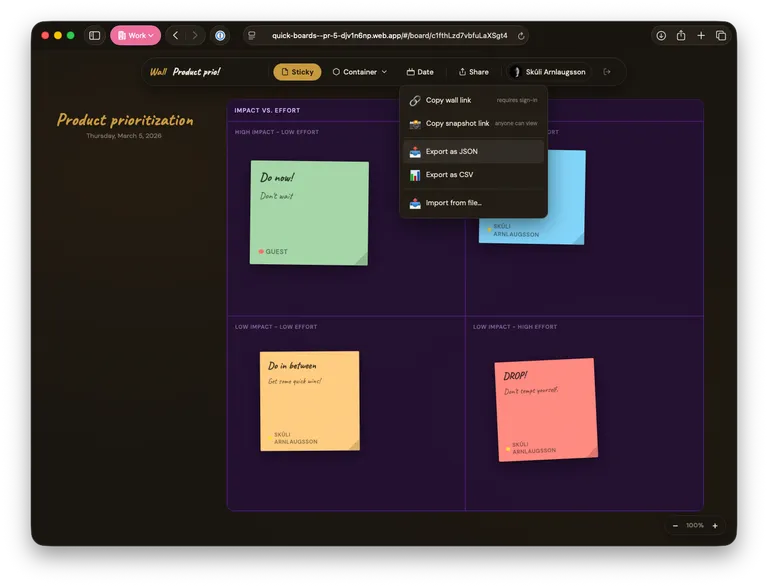Select the green Do now! sticky note
The image size is (768, 587).
click(x=309, y=213)
